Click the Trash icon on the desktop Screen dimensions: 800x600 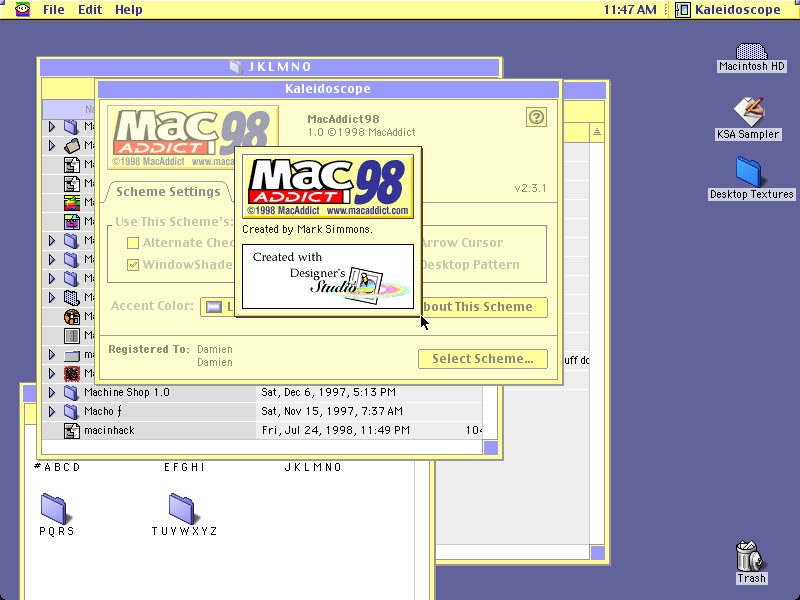tap(749, 556)
